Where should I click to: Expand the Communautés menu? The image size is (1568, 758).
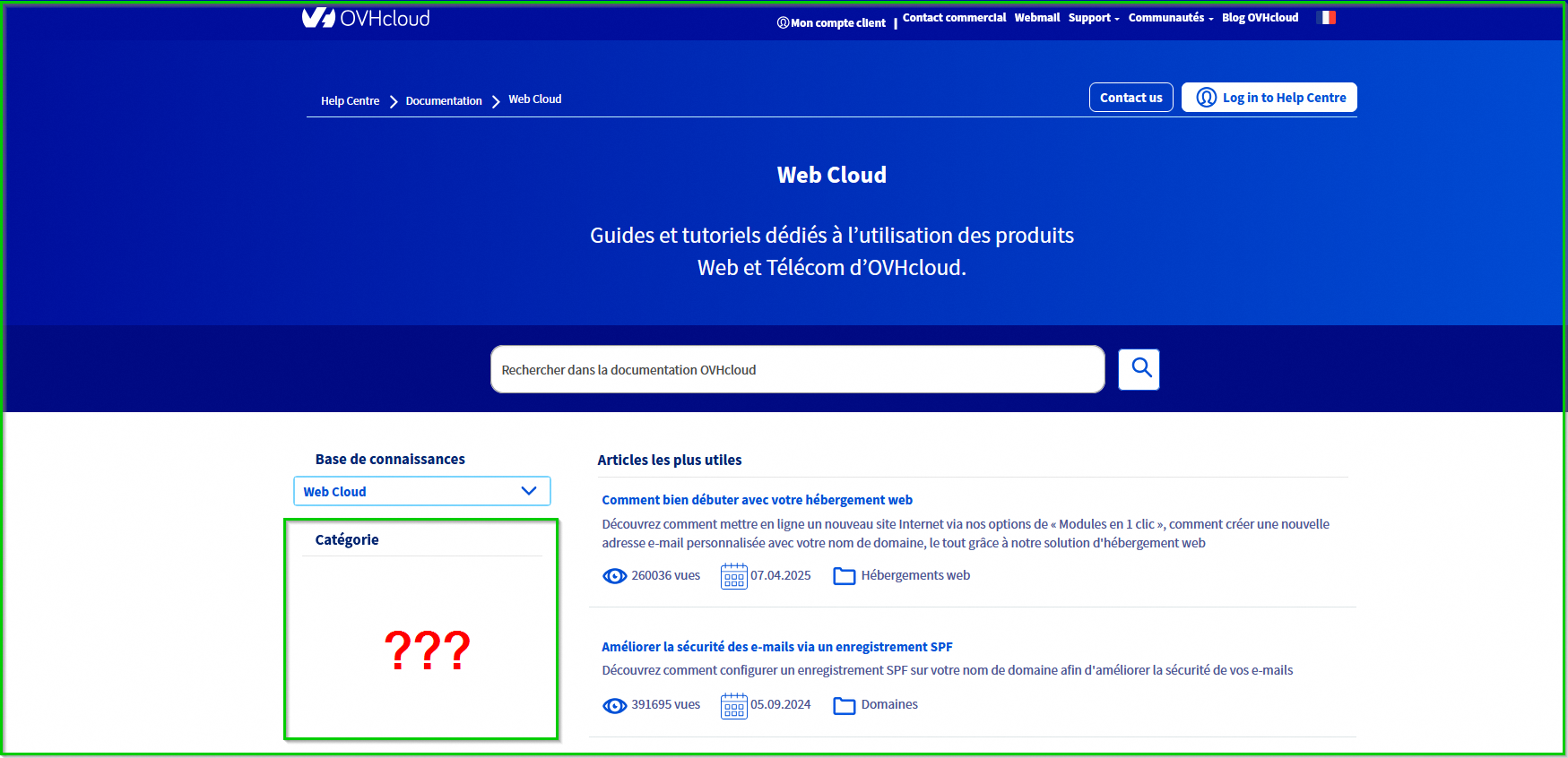tap(1170, 18)
